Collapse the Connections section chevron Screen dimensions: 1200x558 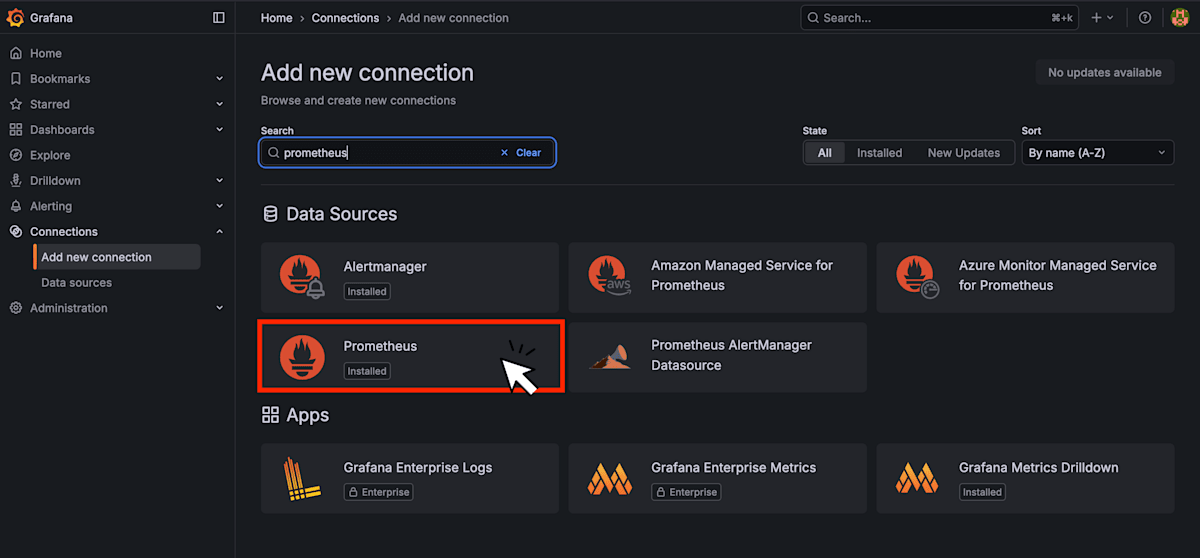click(220, 231)
